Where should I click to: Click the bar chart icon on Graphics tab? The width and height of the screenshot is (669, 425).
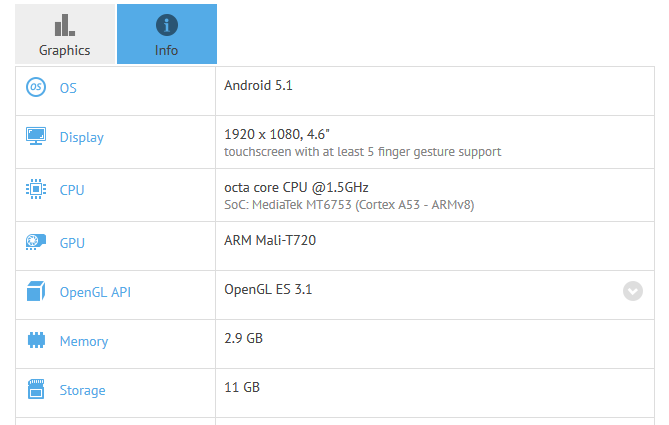coord(64,25)
